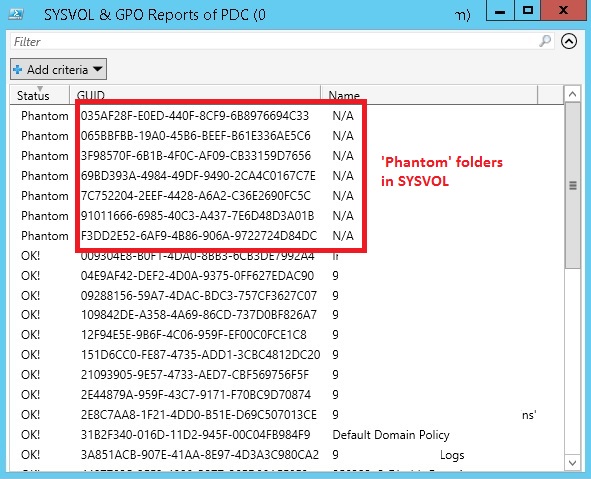The width and height of the screenshot is (591, 479).
Task: Sort by the Name column header
Action: click(x=429, y=95)
